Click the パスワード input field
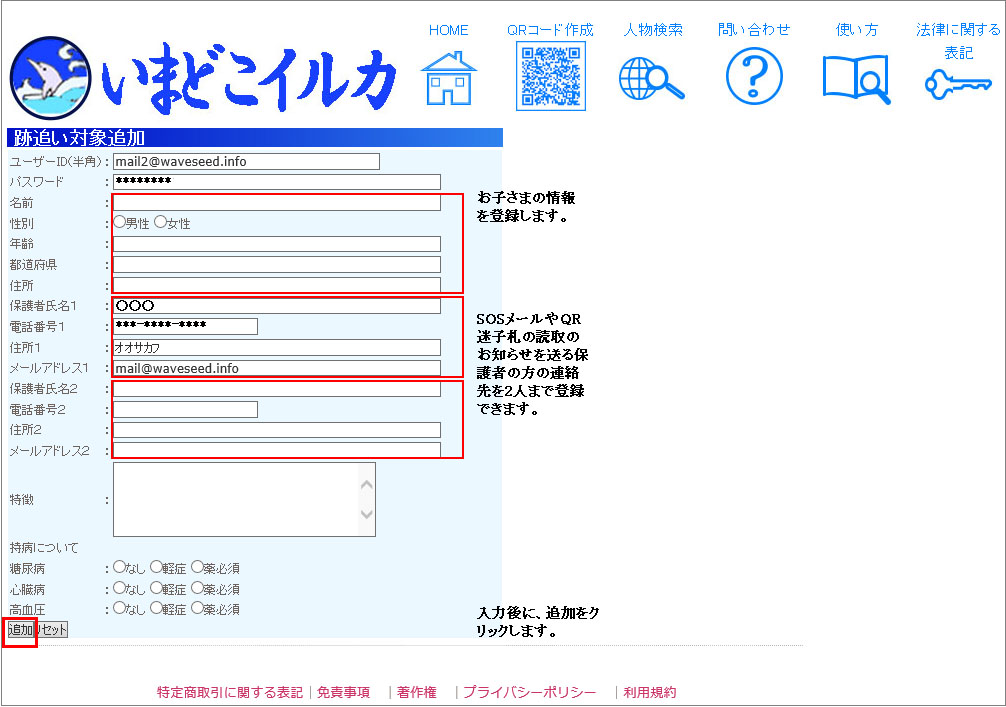The width and height of the screenshot is (1006, 707). (277, 182)
